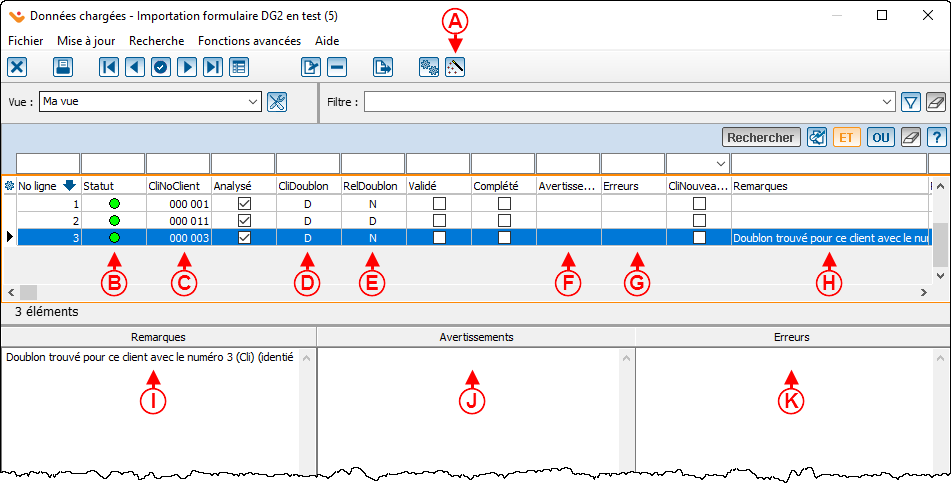
Task: Click the Remarques column filter field
Action: 828,163
